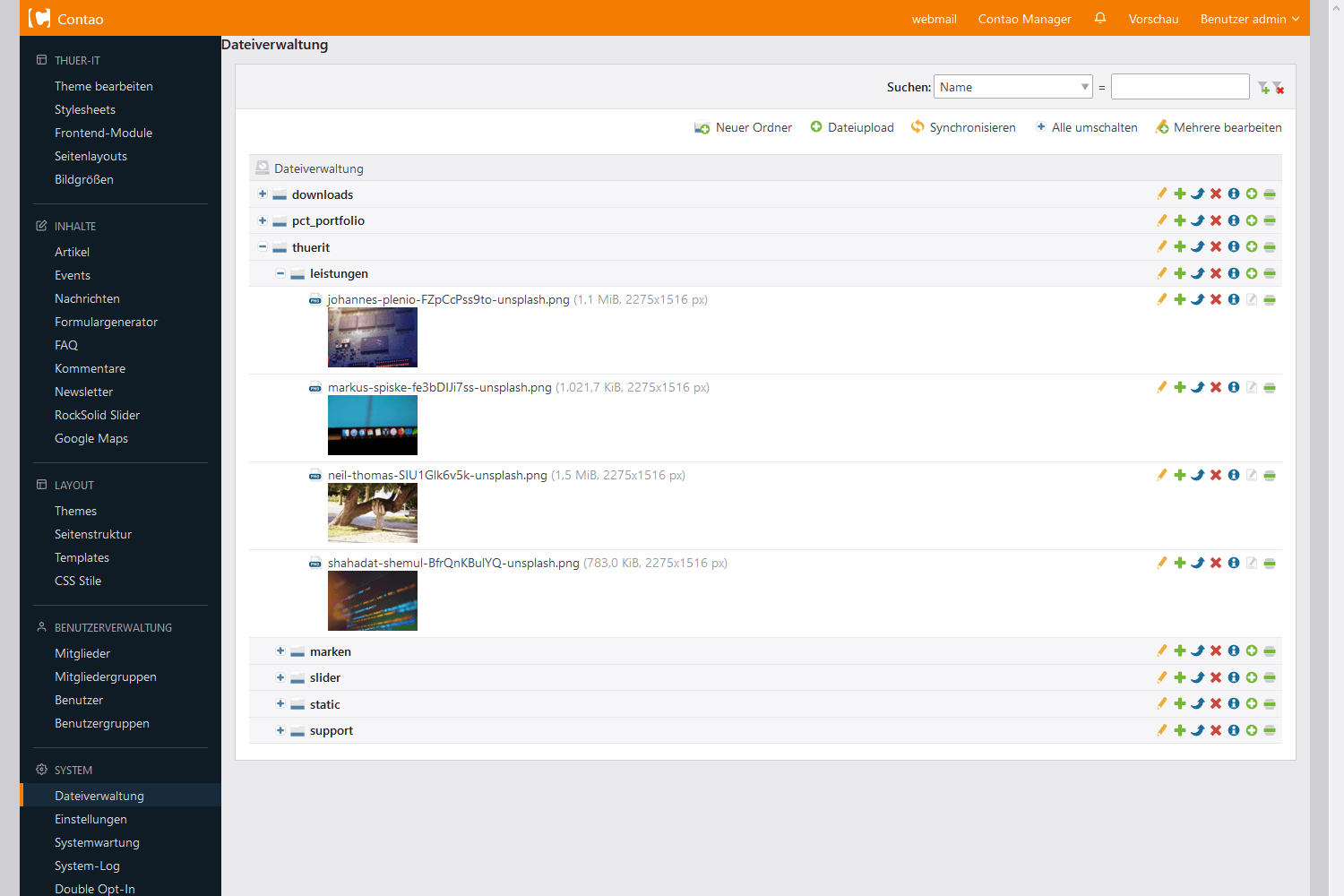Click the blue move arrow icon for pct_portfolio
Screen dimensions: 1344x896
1198,220
